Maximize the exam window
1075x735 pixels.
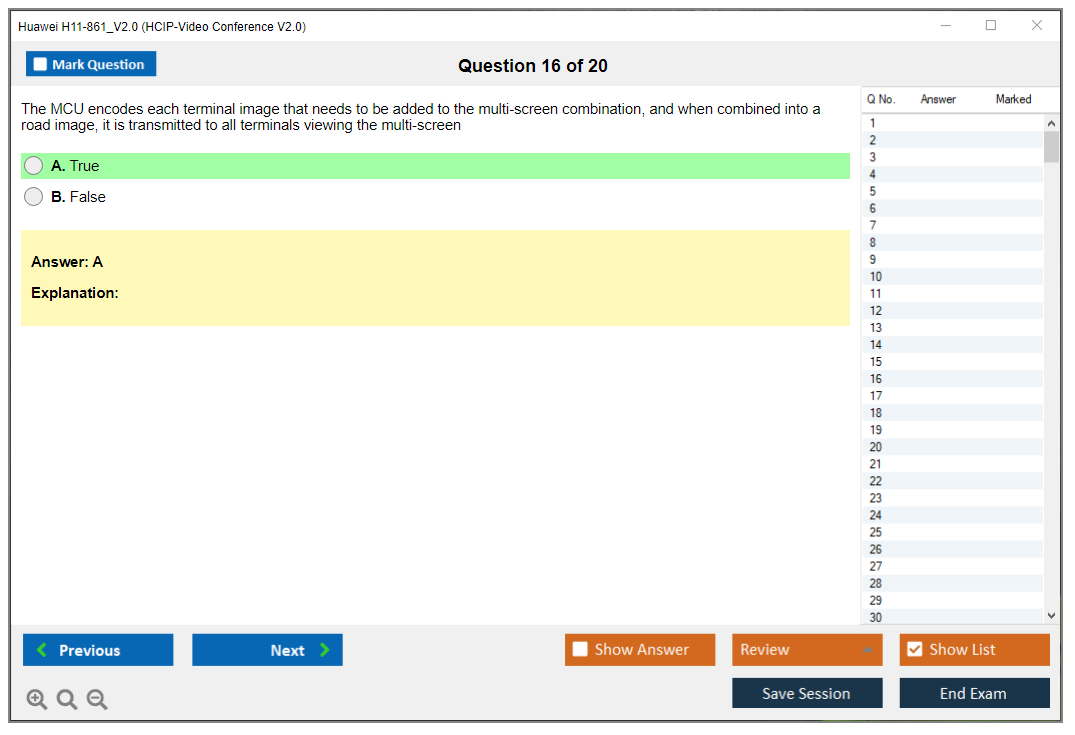(991, 26)
